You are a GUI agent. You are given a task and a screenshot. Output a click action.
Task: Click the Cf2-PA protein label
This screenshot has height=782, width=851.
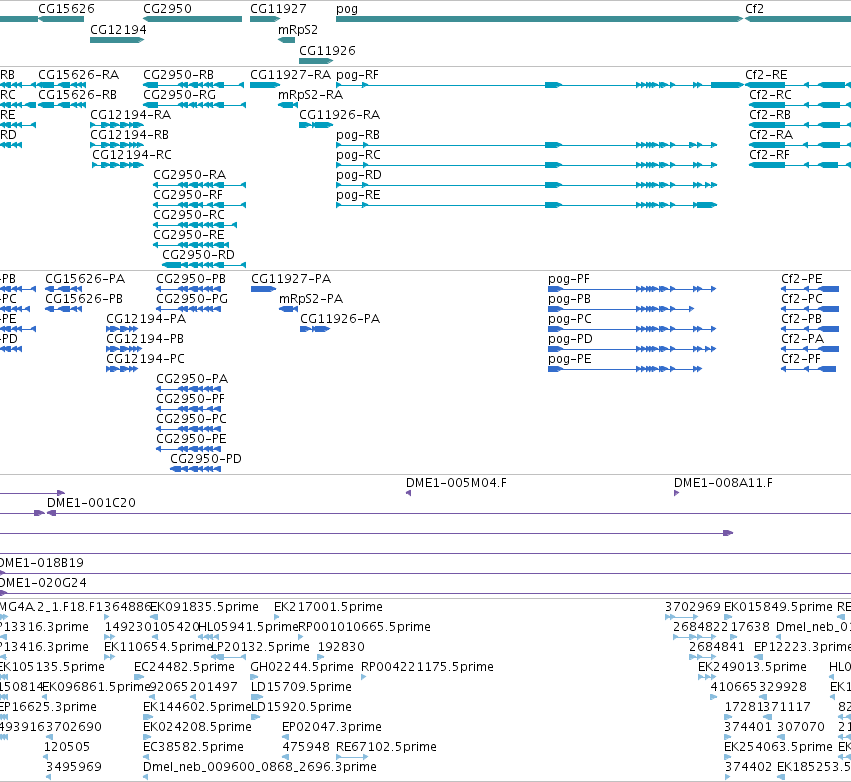tap(803, 339)
